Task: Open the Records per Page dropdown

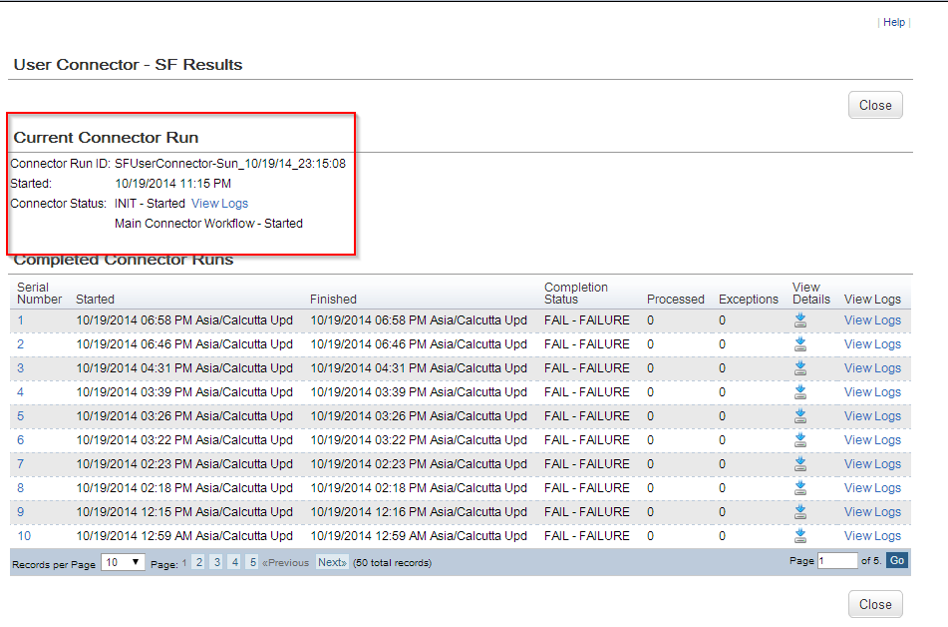Action: coord(123,562)
